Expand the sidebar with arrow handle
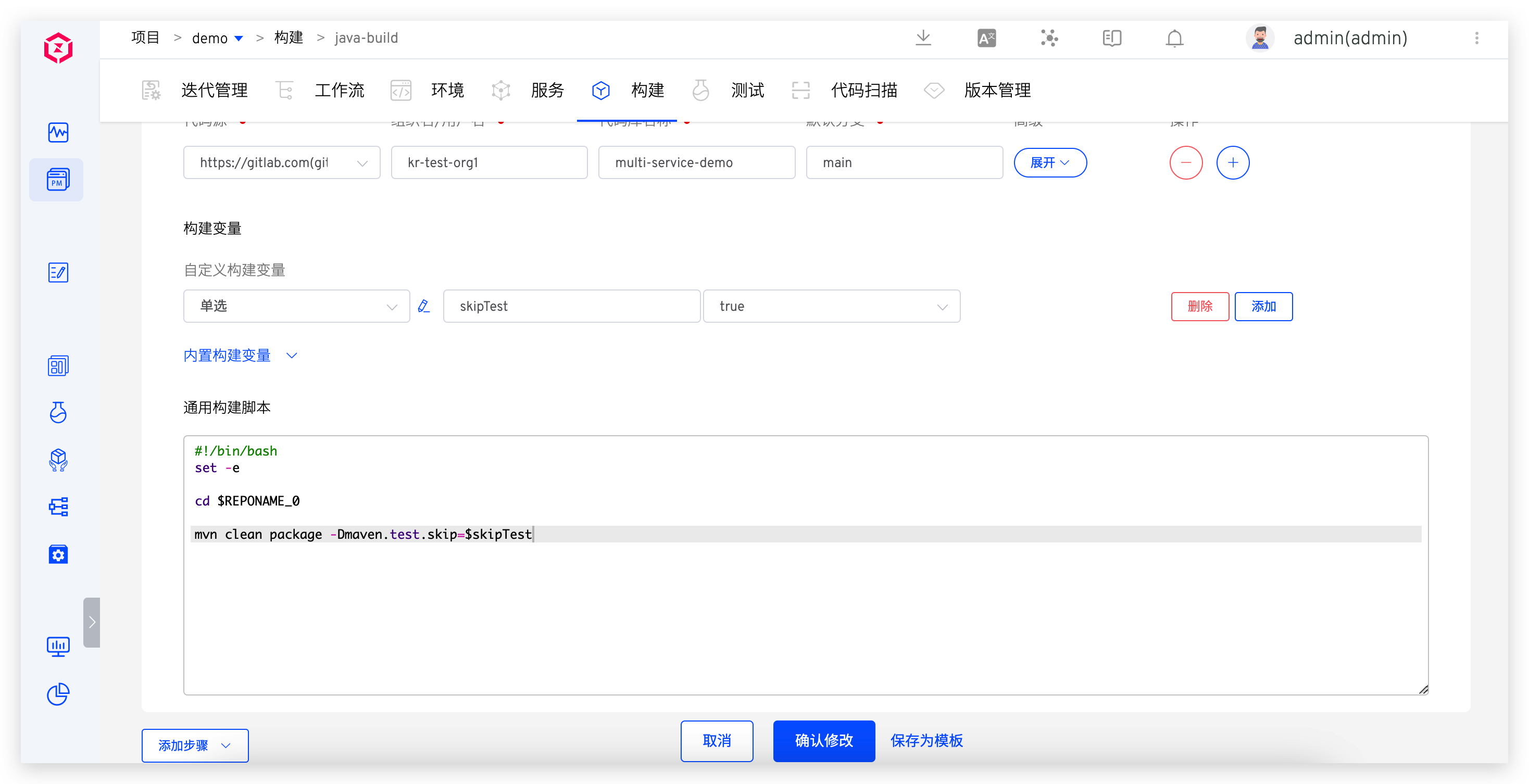 tap(92, 622)
